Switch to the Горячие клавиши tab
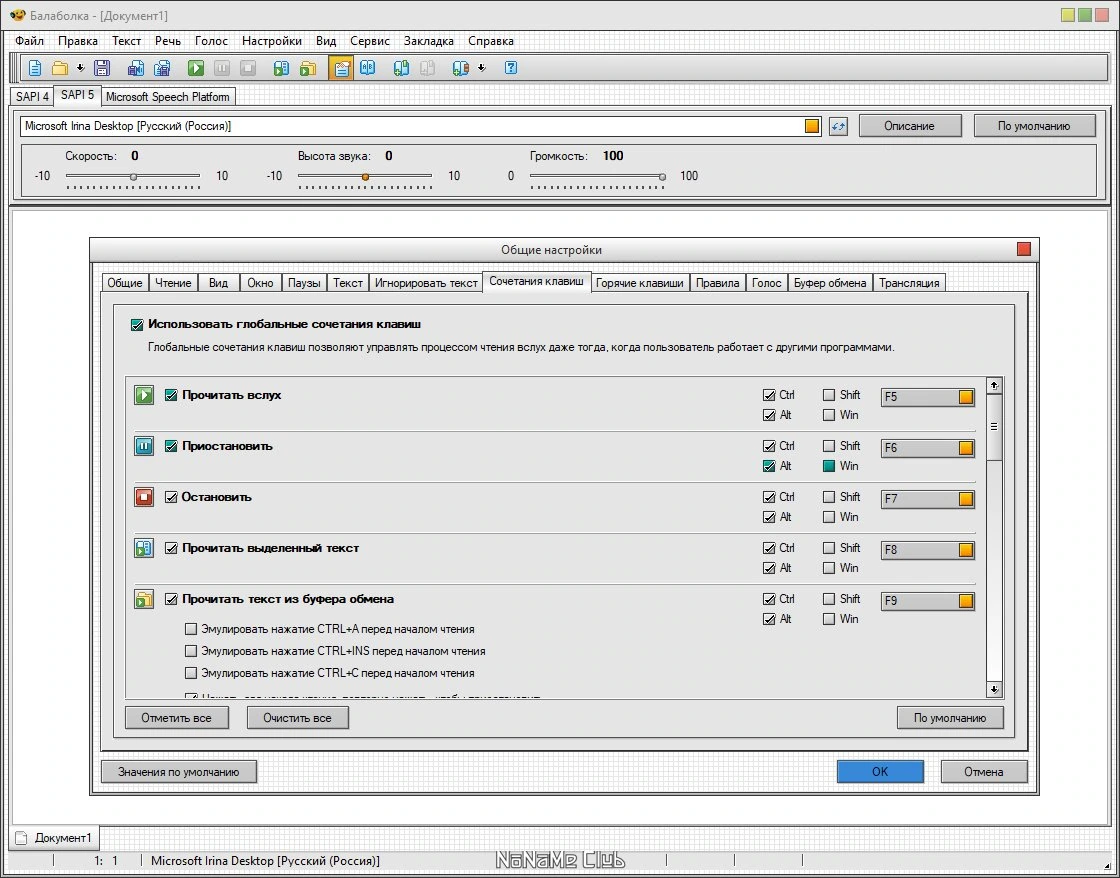 coord(639,283)
